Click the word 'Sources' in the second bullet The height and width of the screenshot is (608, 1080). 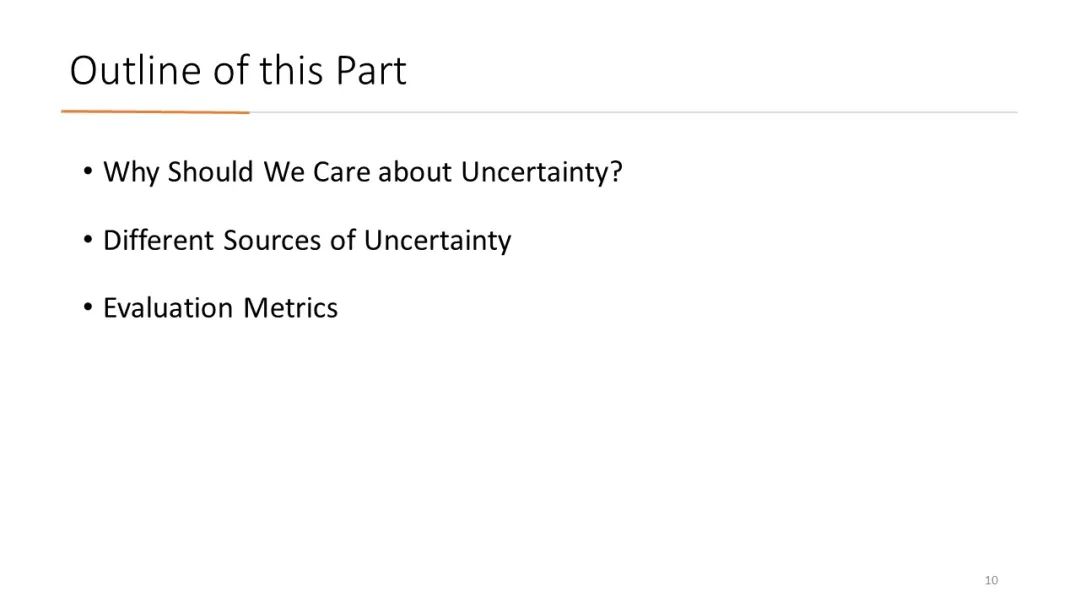coord(272,240)
